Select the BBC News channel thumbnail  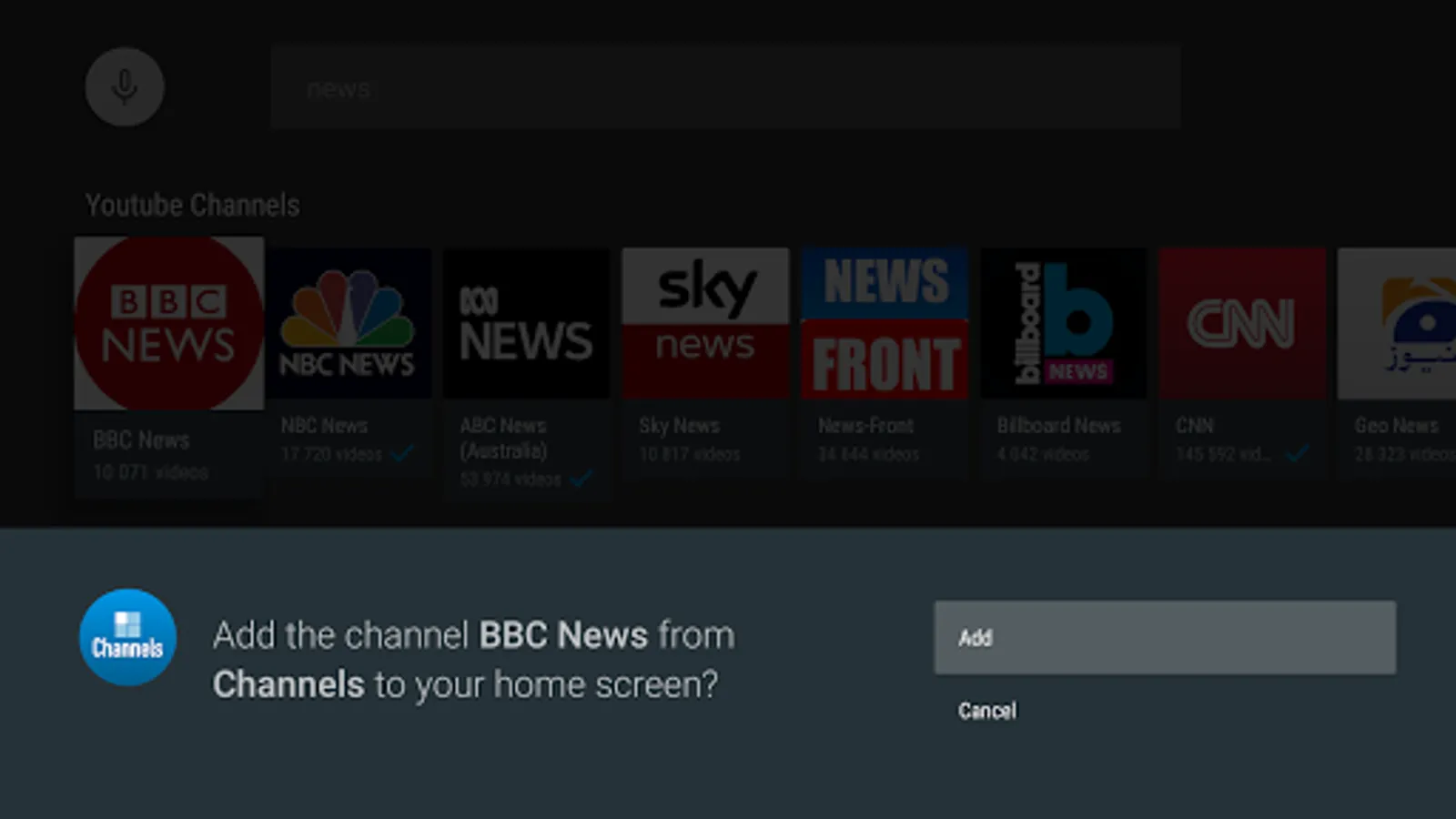coord(169,323)
